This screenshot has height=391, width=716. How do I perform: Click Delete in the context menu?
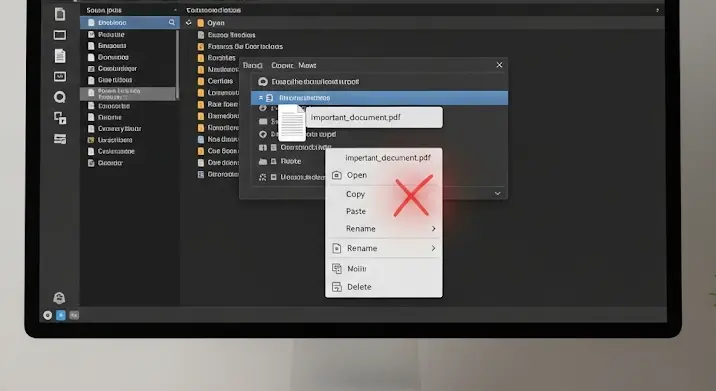pyautogui.click(x=359, y=287)
